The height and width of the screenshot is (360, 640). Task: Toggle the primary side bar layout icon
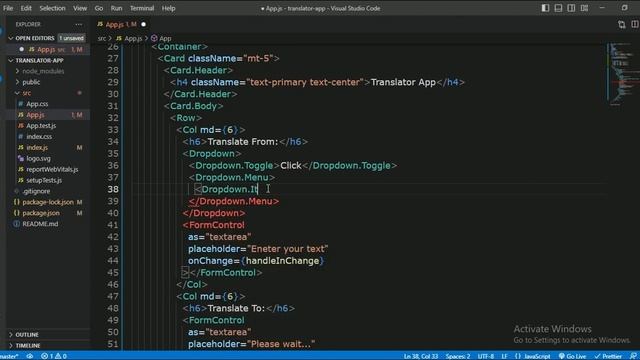click(545, 8)
